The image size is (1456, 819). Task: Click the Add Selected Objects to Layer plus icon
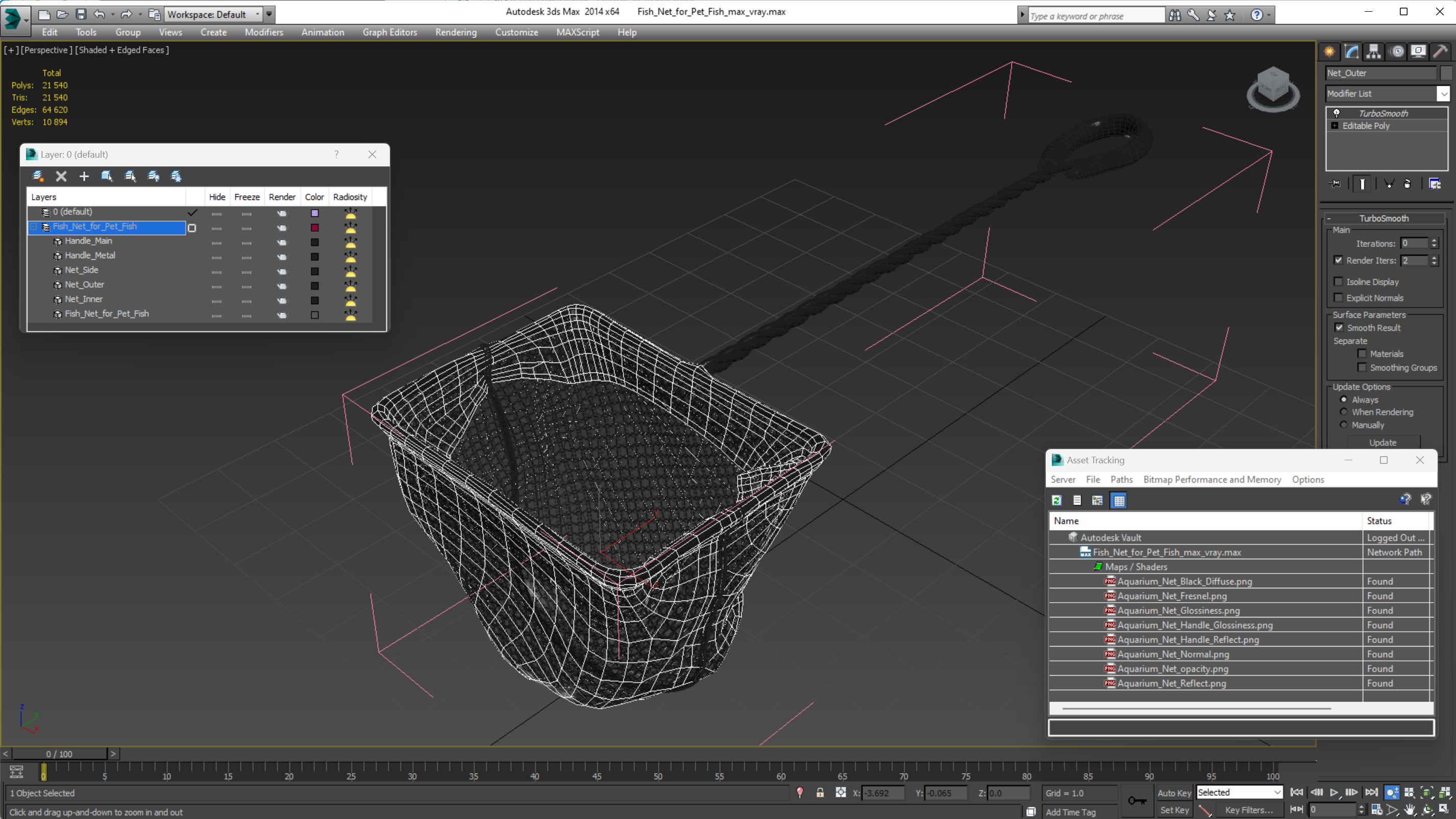coord(84,177)
